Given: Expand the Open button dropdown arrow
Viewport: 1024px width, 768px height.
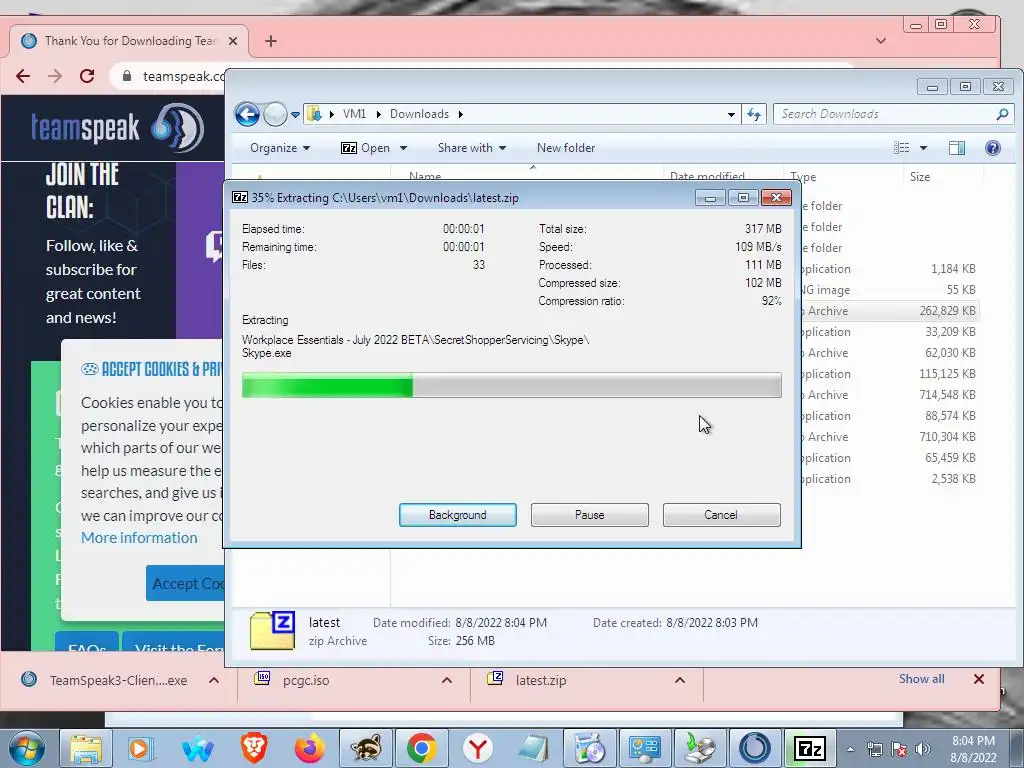Looking at the screenshot, I should tap(404, 148).
